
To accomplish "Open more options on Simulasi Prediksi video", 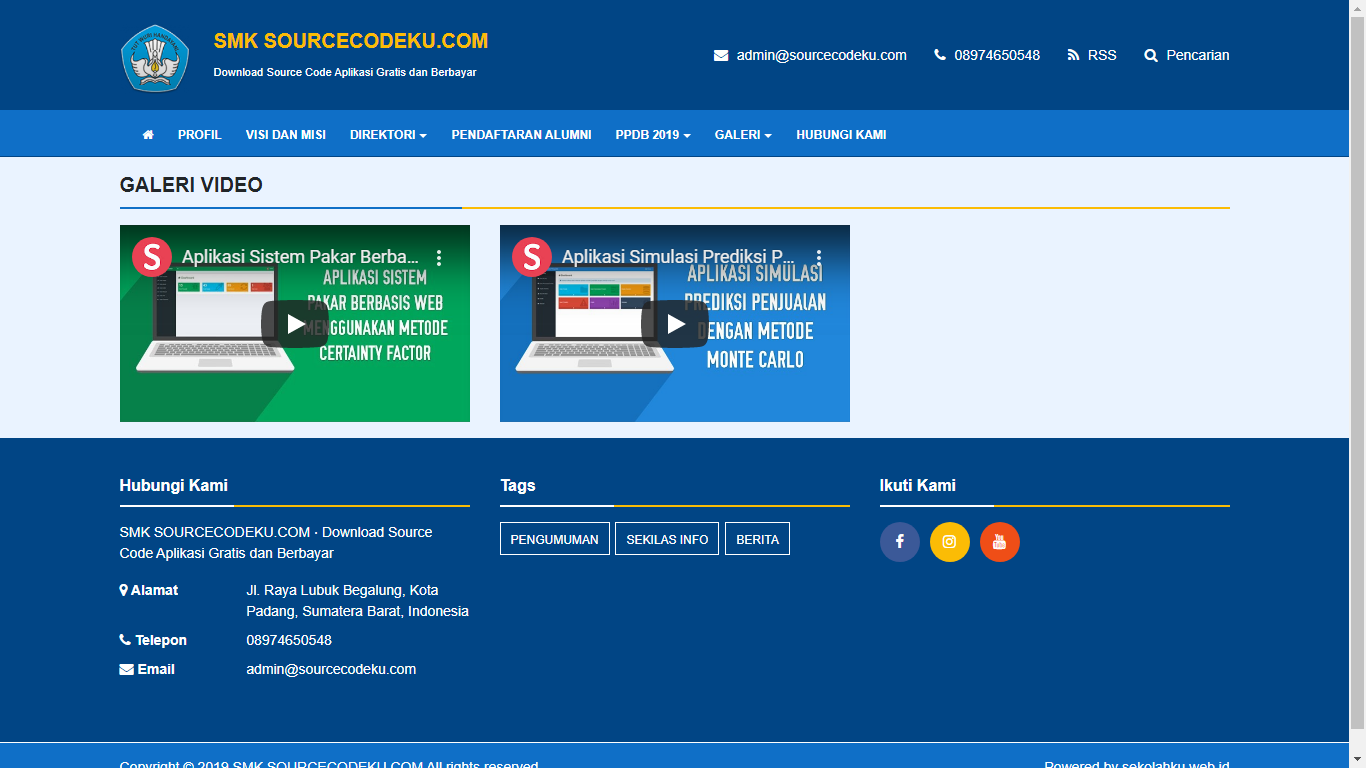I will (x=819, y=258).
